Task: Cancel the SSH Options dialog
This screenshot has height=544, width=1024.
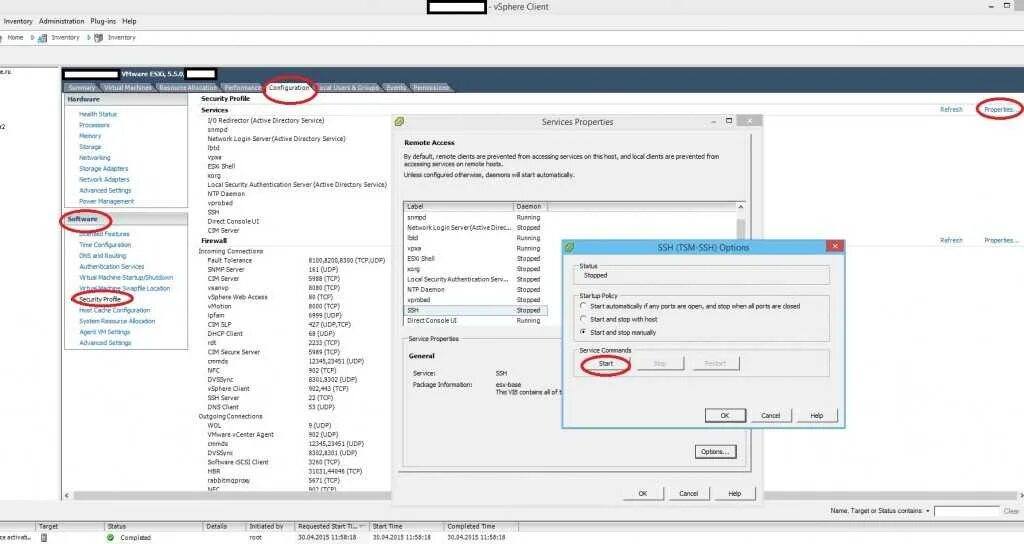Action: point(771,415)
